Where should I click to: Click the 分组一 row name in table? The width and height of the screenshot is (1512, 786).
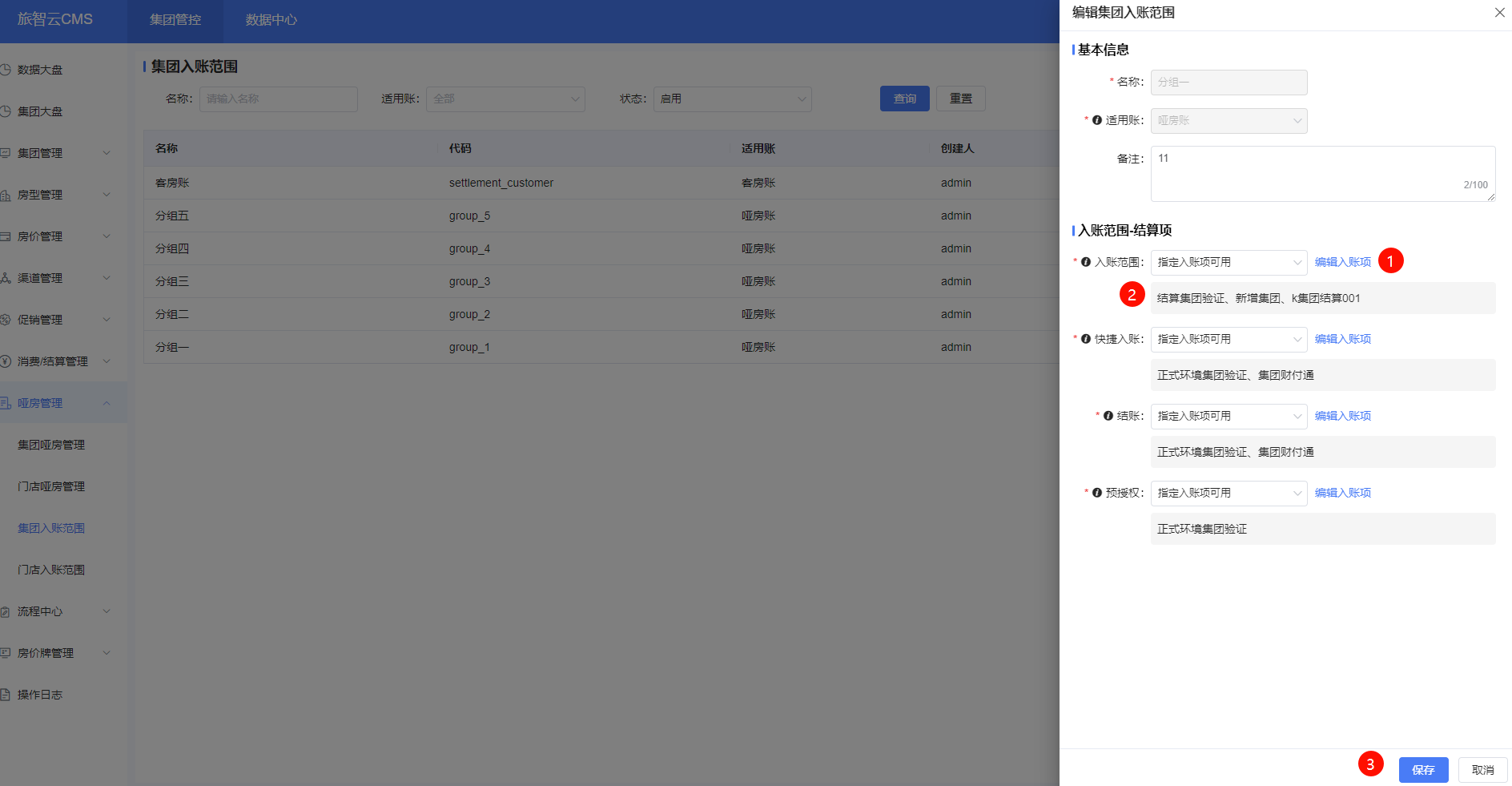pyautogui.click(x=172, y=347)
